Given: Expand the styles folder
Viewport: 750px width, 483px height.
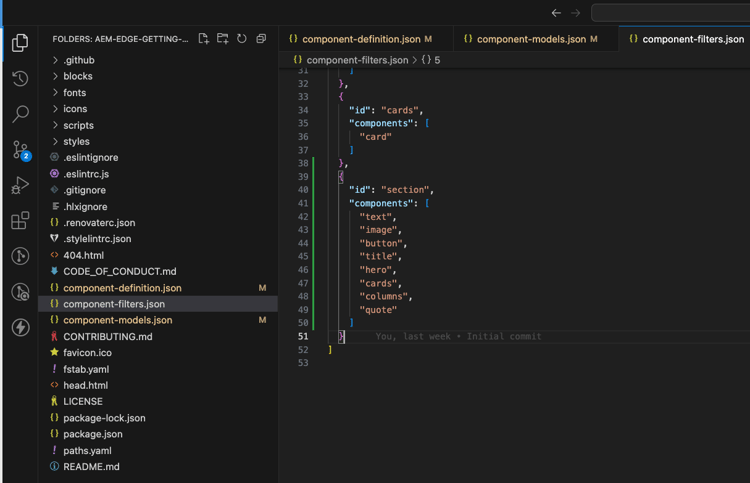Looking at the screenshot, I should (x=76, y=141).
